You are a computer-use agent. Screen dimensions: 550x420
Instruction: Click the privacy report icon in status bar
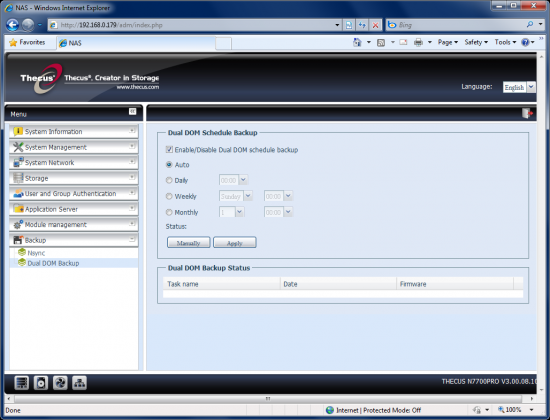point(477,409)
